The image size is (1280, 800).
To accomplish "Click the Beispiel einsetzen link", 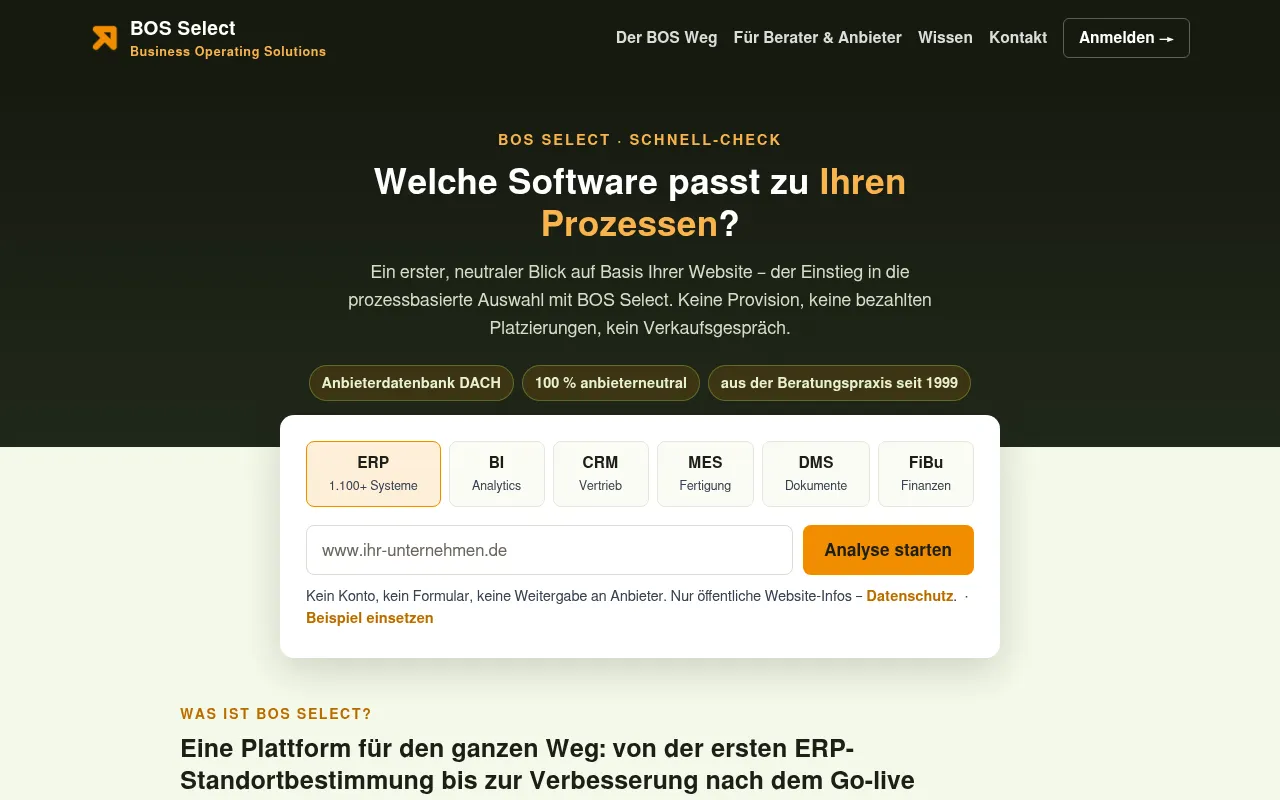I will [x=370, y=618].
